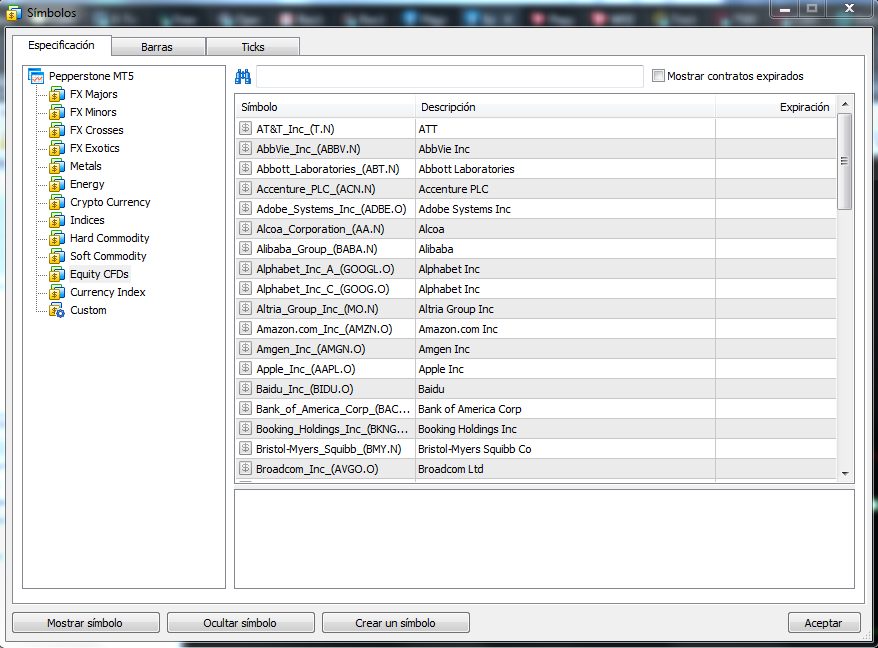Click the symbol list scroll up arrow
Viewport: 878px width, 648px height.
click(845, 104)
